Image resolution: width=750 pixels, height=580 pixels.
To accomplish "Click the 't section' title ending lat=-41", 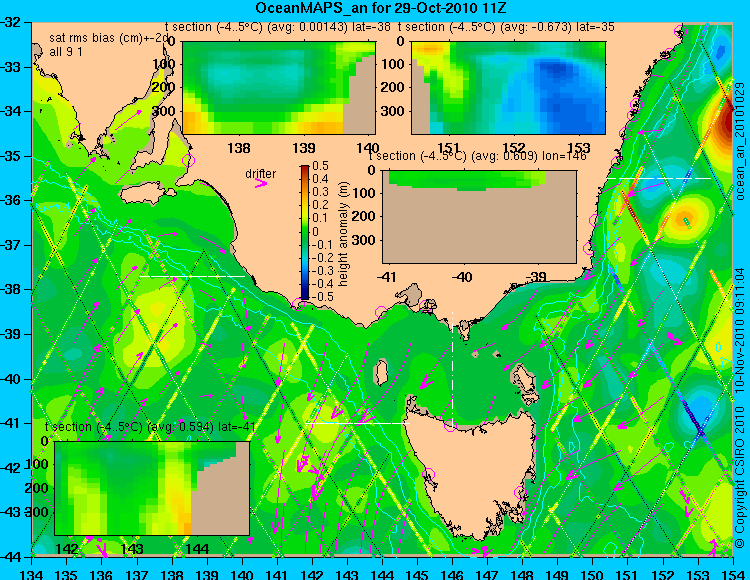I will tap(150, 427).
